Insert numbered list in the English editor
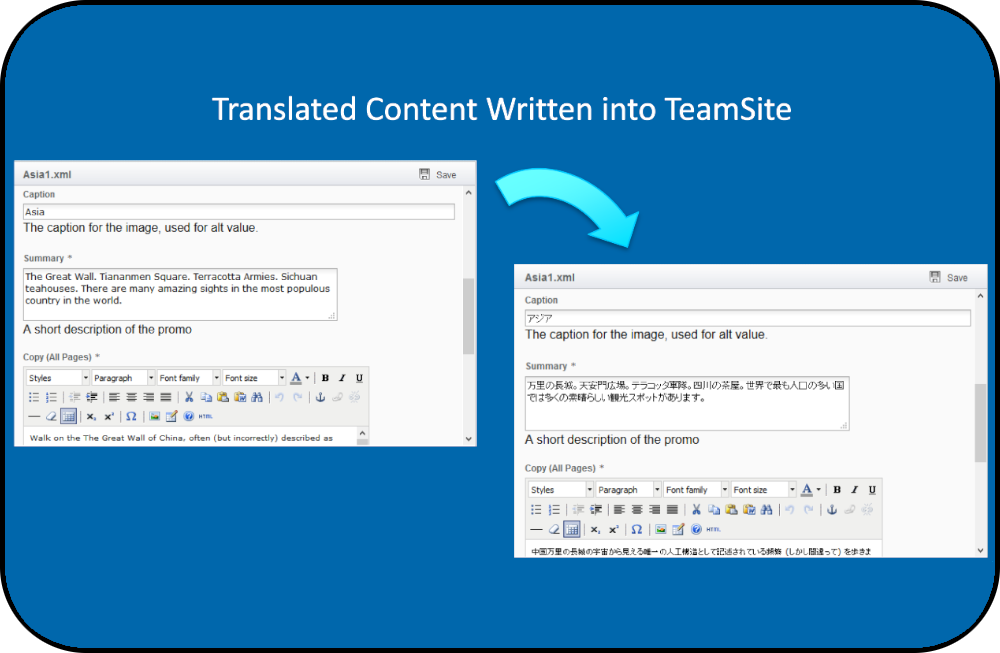Image resolution: width=1000 pixels, height=653 pixels. [51, 397]
